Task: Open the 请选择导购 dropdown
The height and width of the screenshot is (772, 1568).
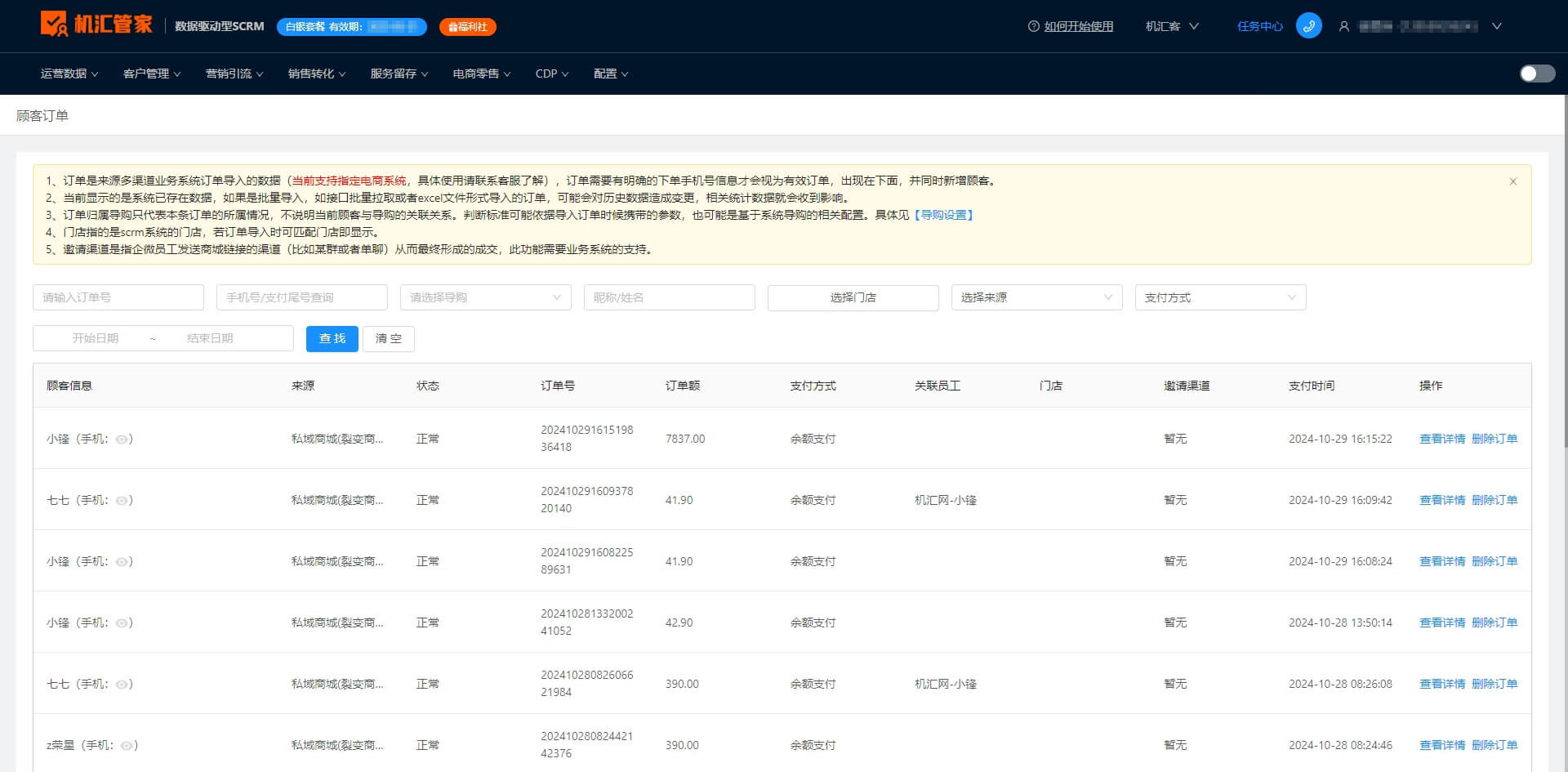Action: tap(486, 297)
